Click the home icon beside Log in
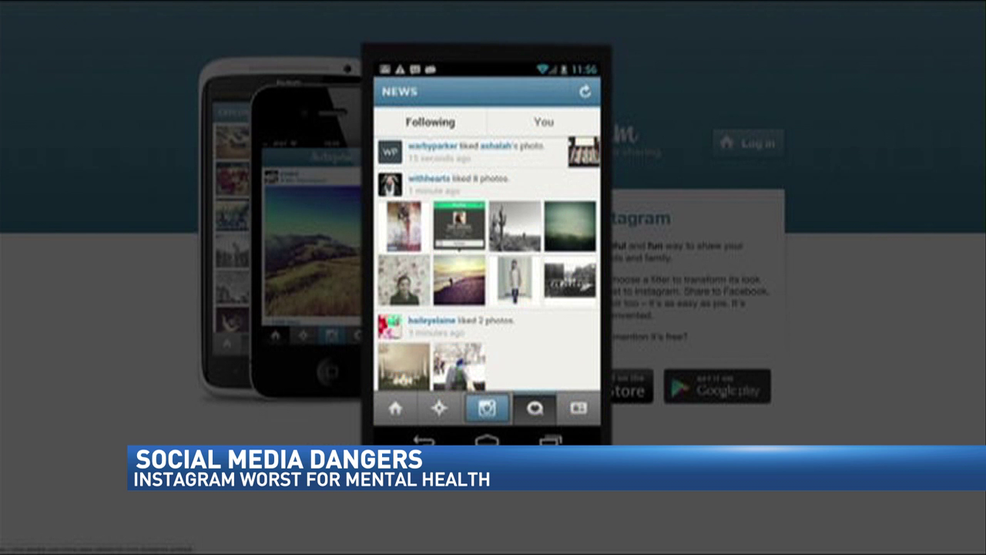Viewport: 986px width, 555px height. (727, 143)
